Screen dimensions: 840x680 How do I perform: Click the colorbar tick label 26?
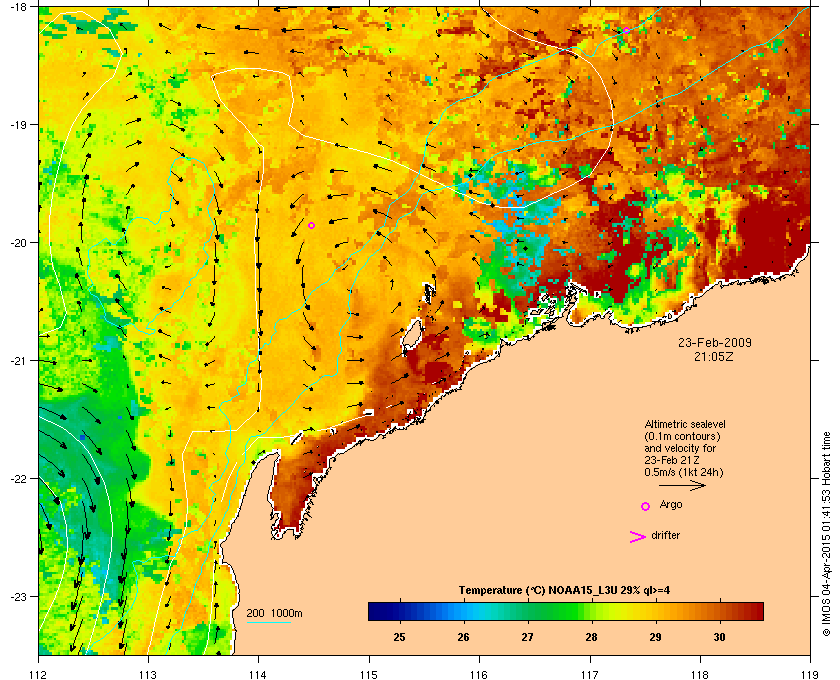tap(463, 637)
